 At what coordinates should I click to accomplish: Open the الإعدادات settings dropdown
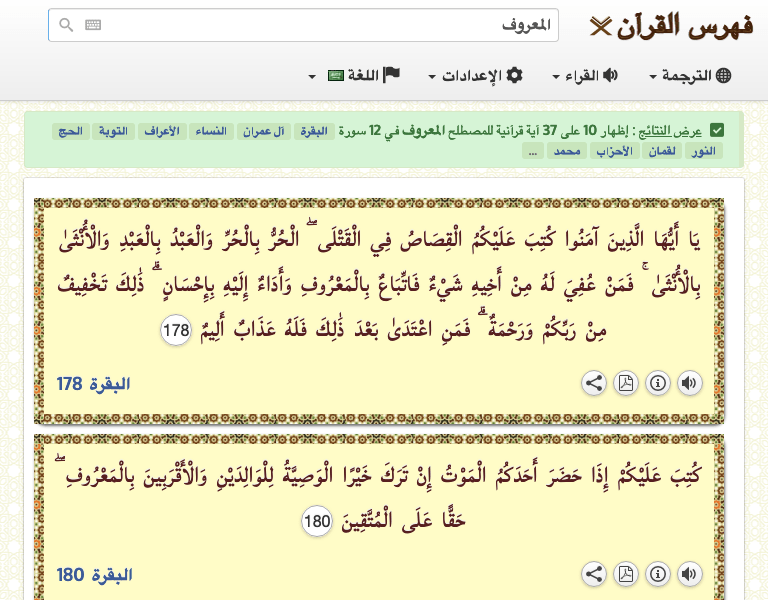[x=475, y=76]
